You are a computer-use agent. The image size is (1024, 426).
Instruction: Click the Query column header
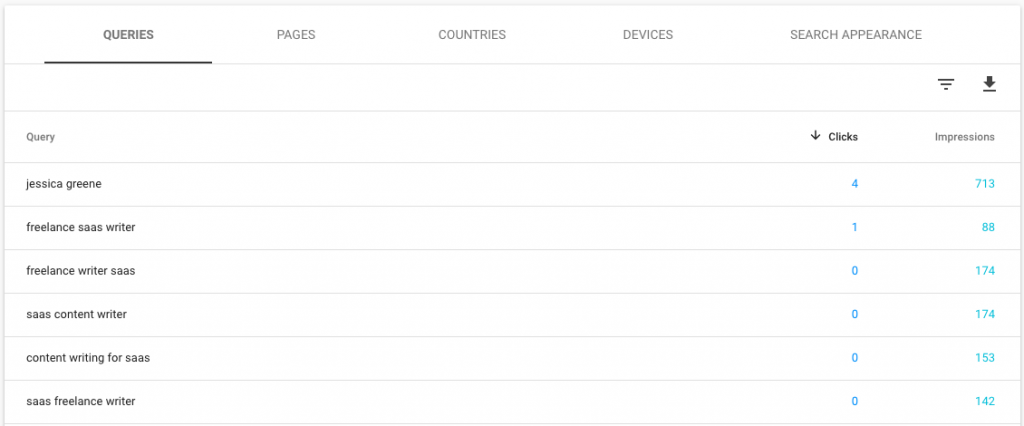coord(41,137)
